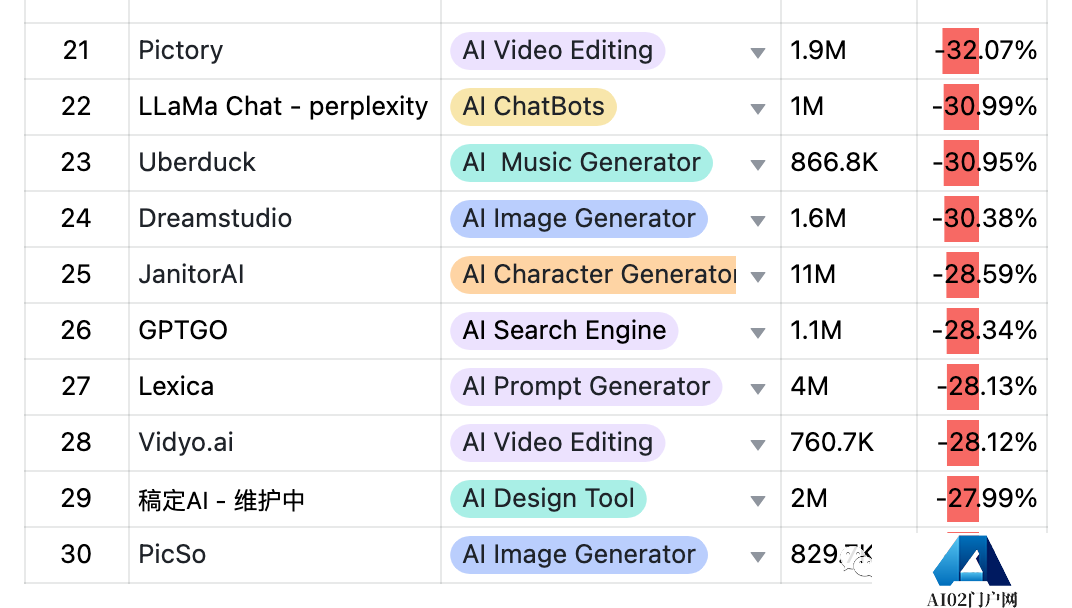The image size is (1072, 608).
Task: Select the LLaMa Chat - perplexity cell
Action: point(285,107)
